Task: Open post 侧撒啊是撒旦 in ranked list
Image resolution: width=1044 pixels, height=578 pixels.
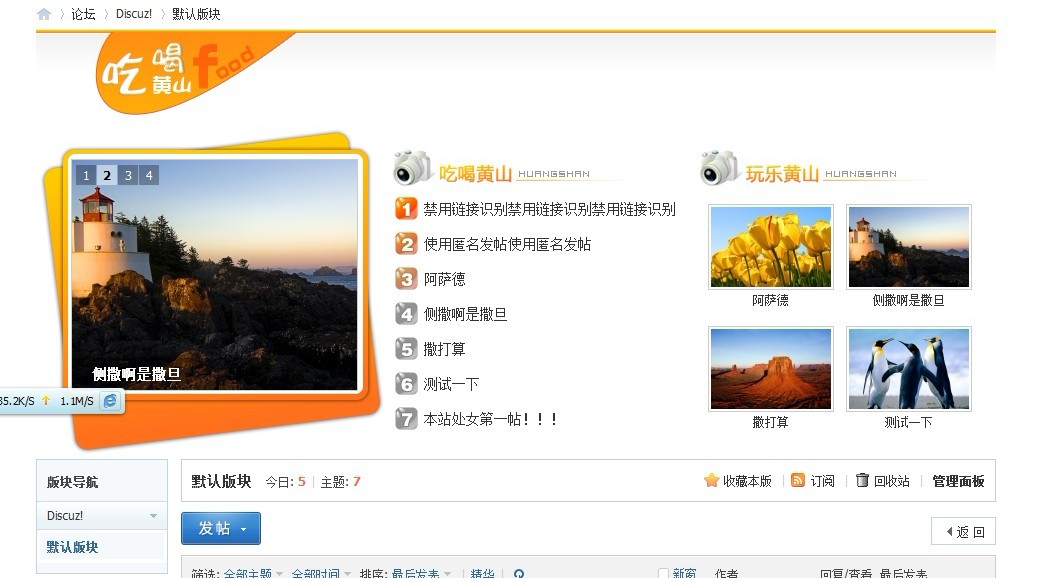Action: click(465, 314)
